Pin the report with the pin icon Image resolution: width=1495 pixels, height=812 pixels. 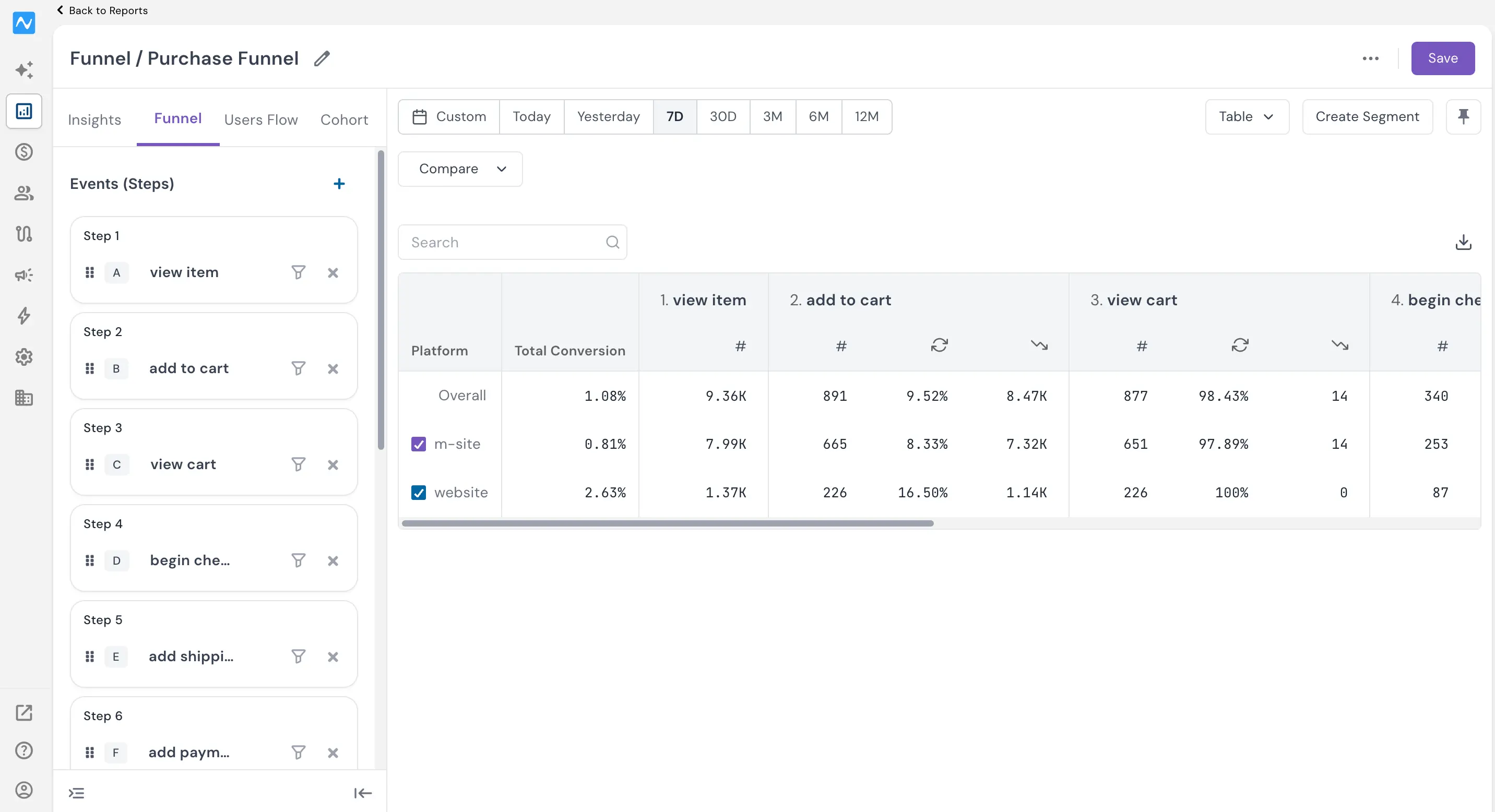[1463, 116]
